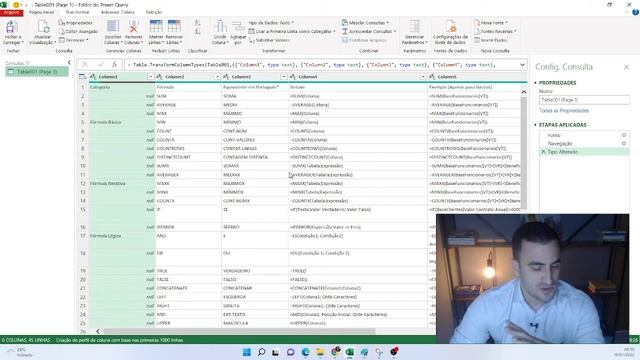Cancel the formula bar edit with X
The width and height of the screenshot is (640, 360).
point(85,64)
